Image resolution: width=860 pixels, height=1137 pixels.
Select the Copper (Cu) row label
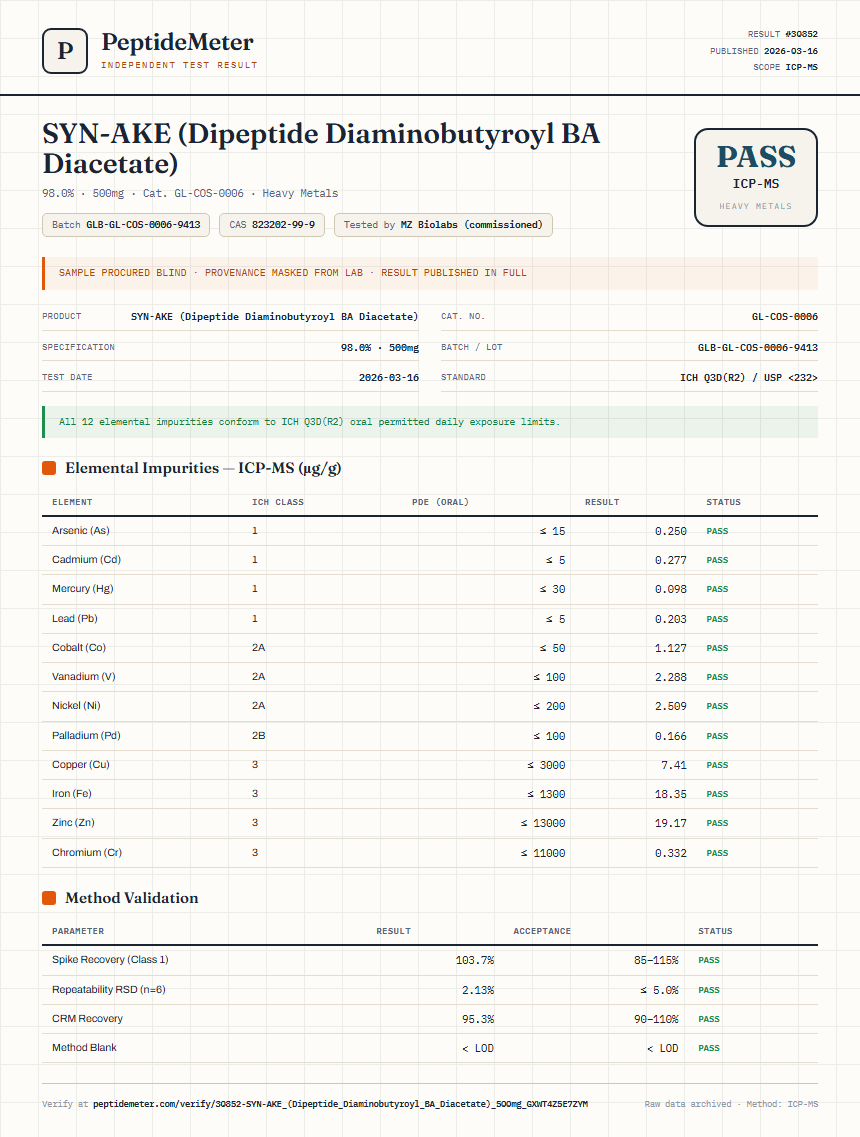point(81,764)
